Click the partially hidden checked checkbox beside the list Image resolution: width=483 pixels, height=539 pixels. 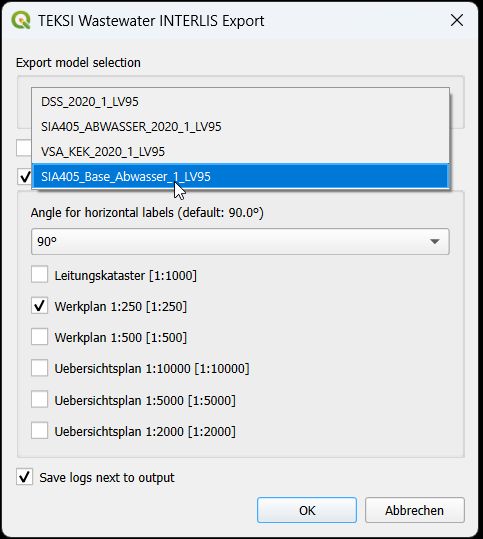[24, 177]
